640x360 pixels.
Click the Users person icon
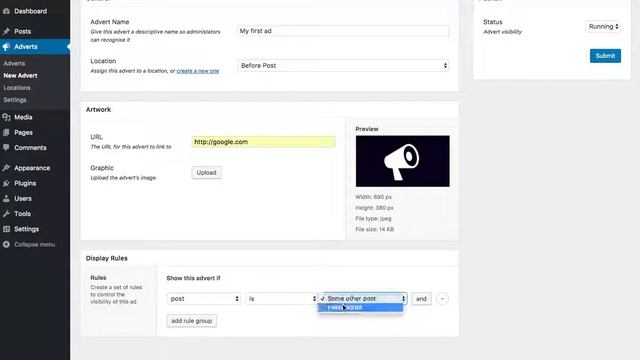tap(6, 198)
